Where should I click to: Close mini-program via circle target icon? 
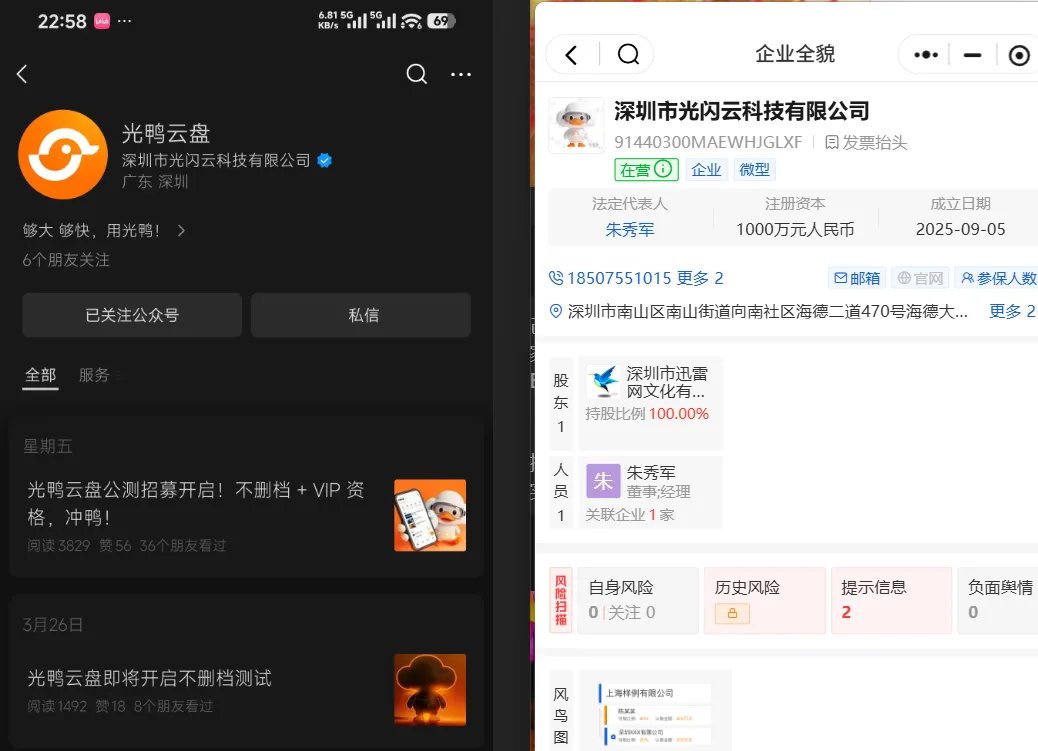point(1019,55)
